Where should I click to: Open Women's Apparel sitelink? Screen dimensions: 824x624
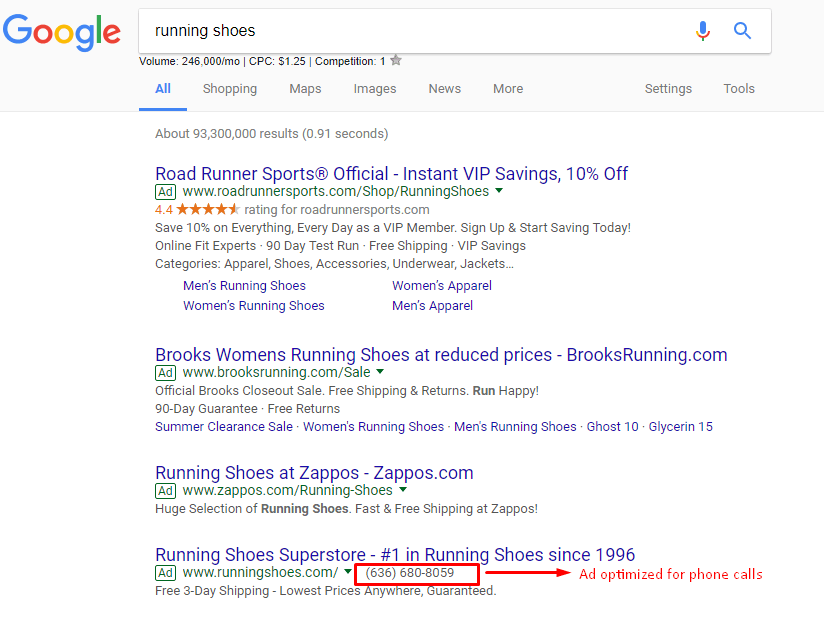[442, 285]
